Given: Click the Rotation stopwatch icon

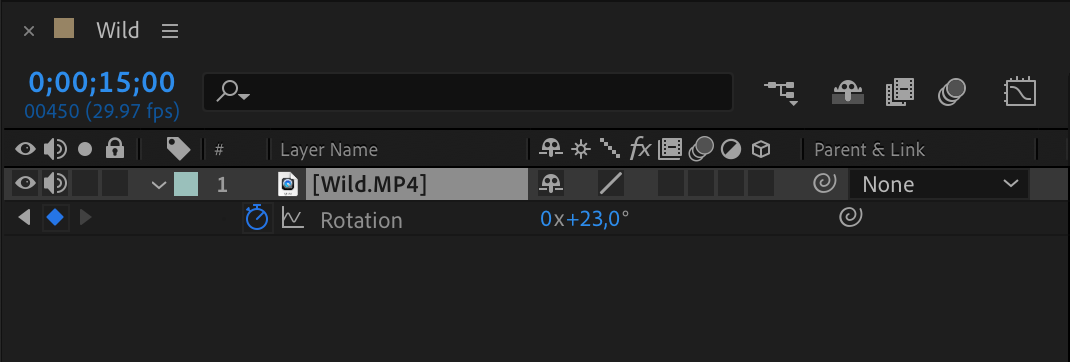Looking at the screenshot, I should [x=257, y=219].
